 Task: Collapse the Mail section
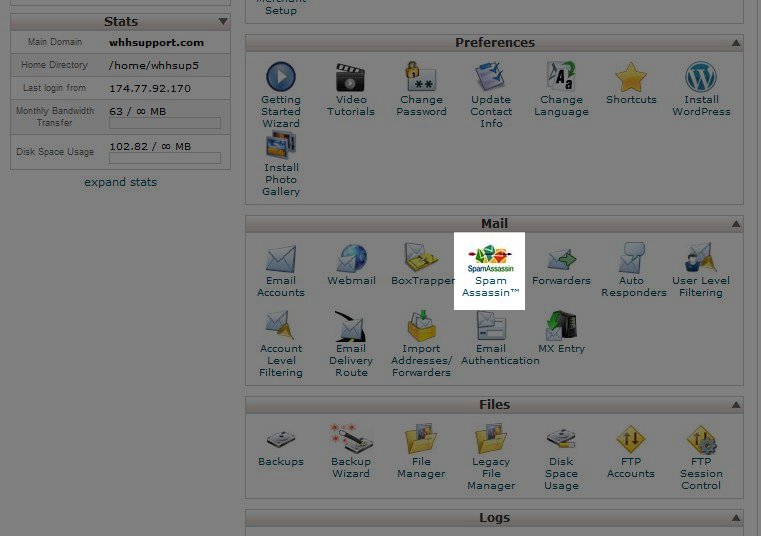736,224
